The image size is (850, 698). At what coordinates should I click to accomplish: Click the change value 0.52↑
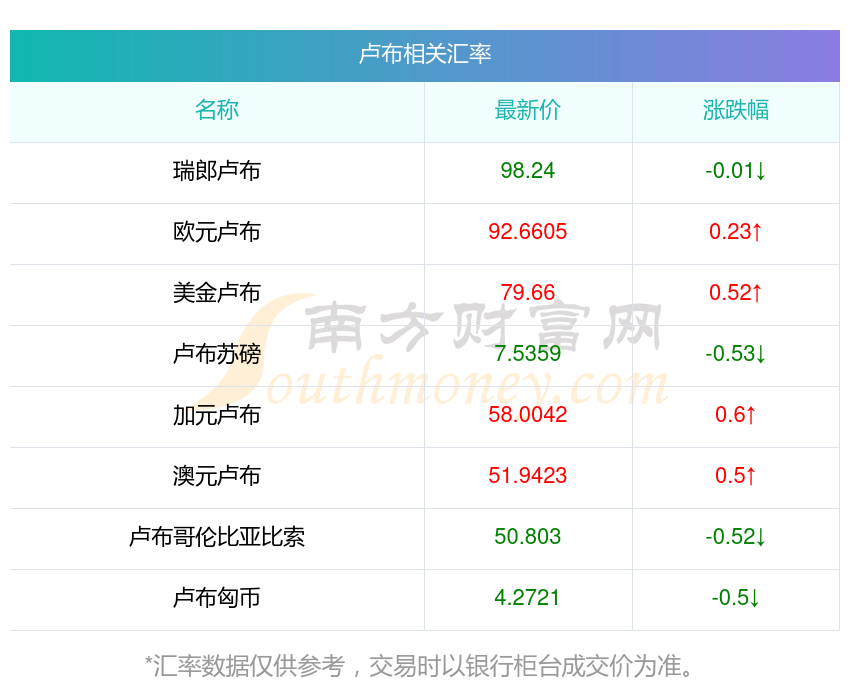tap(736, 293)
